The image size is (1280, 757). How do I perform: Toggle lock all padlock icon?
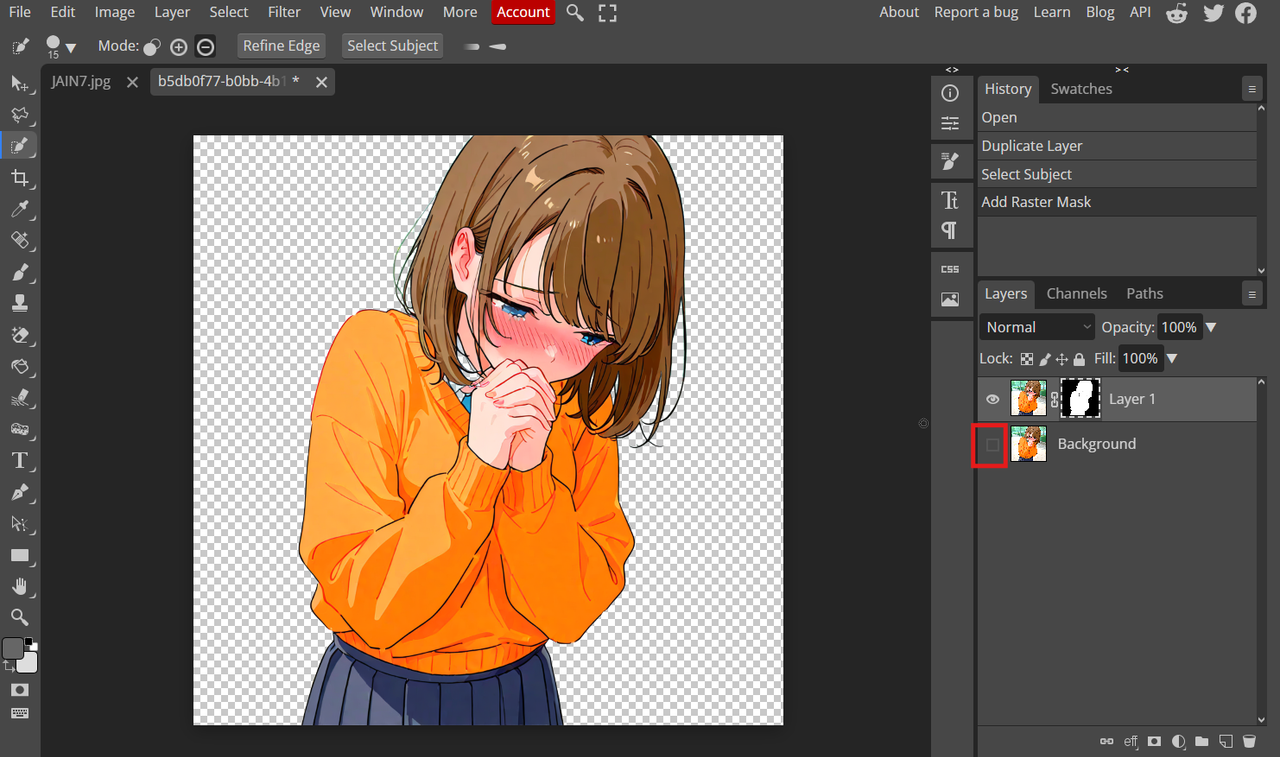point(1079,359)
